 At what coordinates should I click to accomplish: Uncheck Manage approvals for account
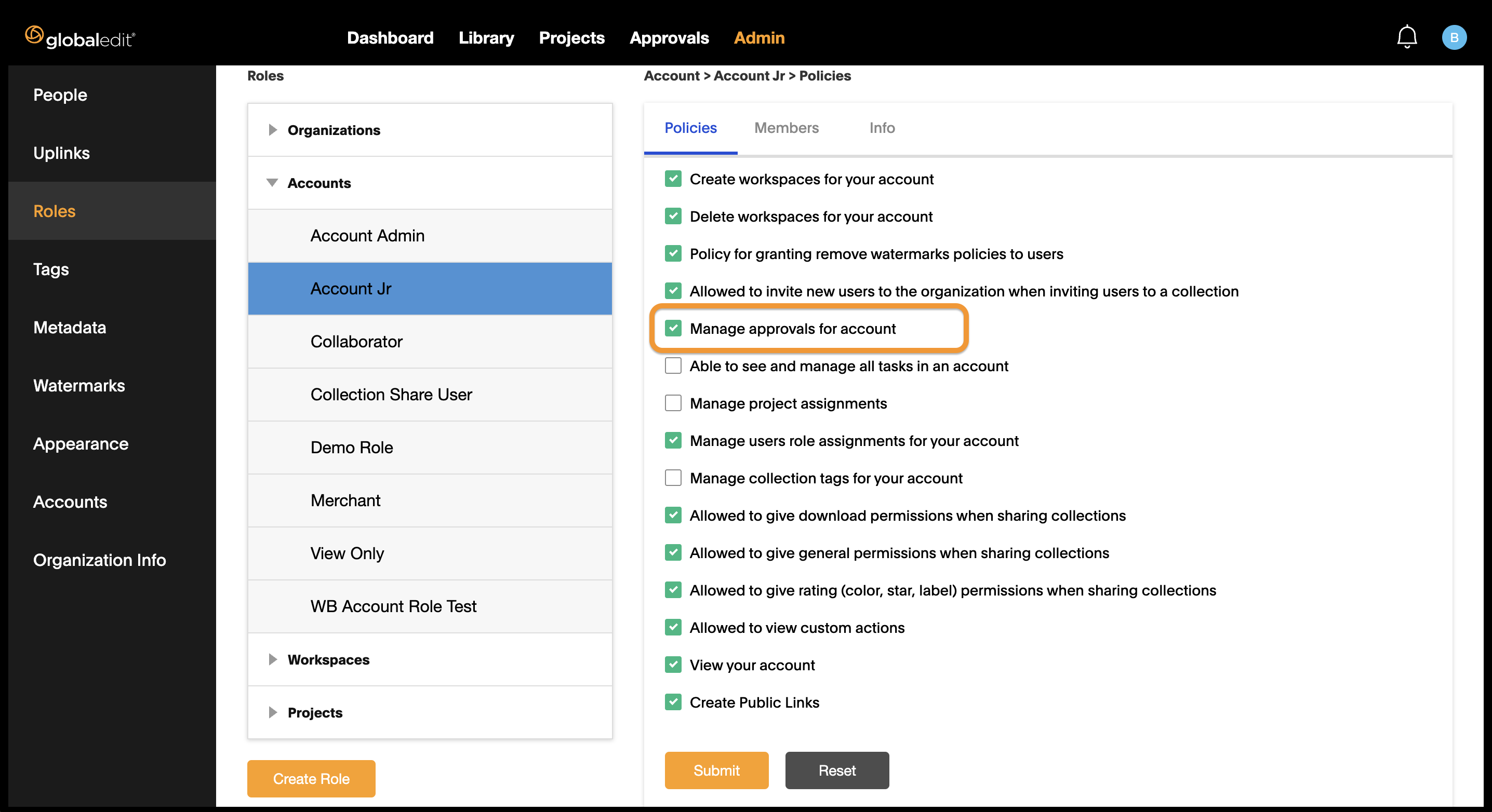click(x=673, y=328)
